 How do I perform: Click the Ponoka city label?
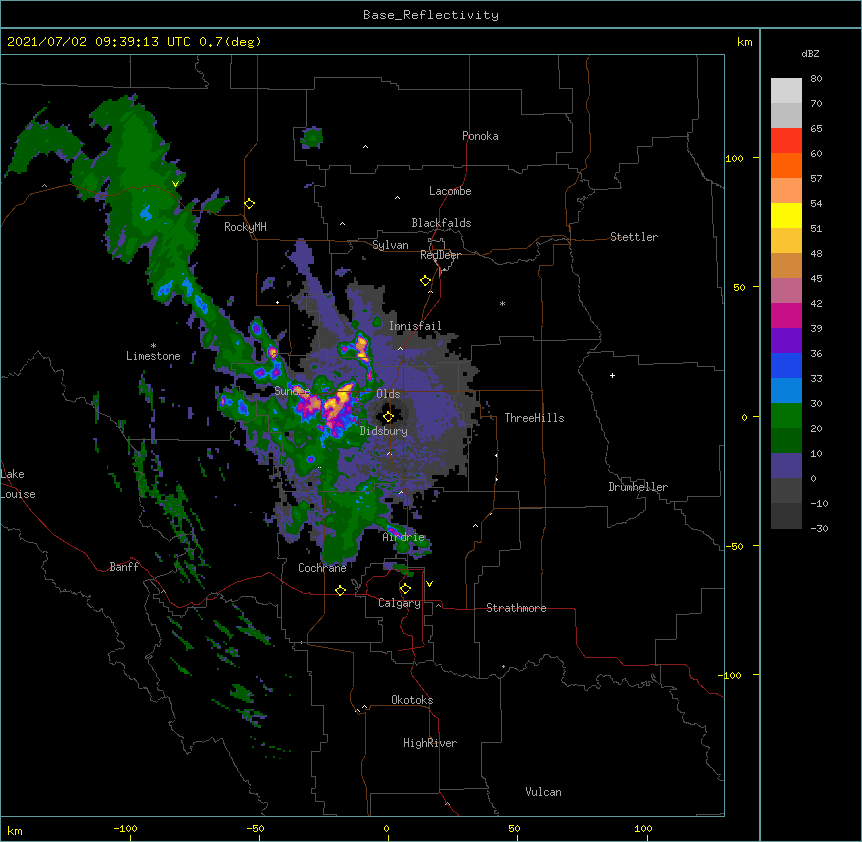(480, 136)
